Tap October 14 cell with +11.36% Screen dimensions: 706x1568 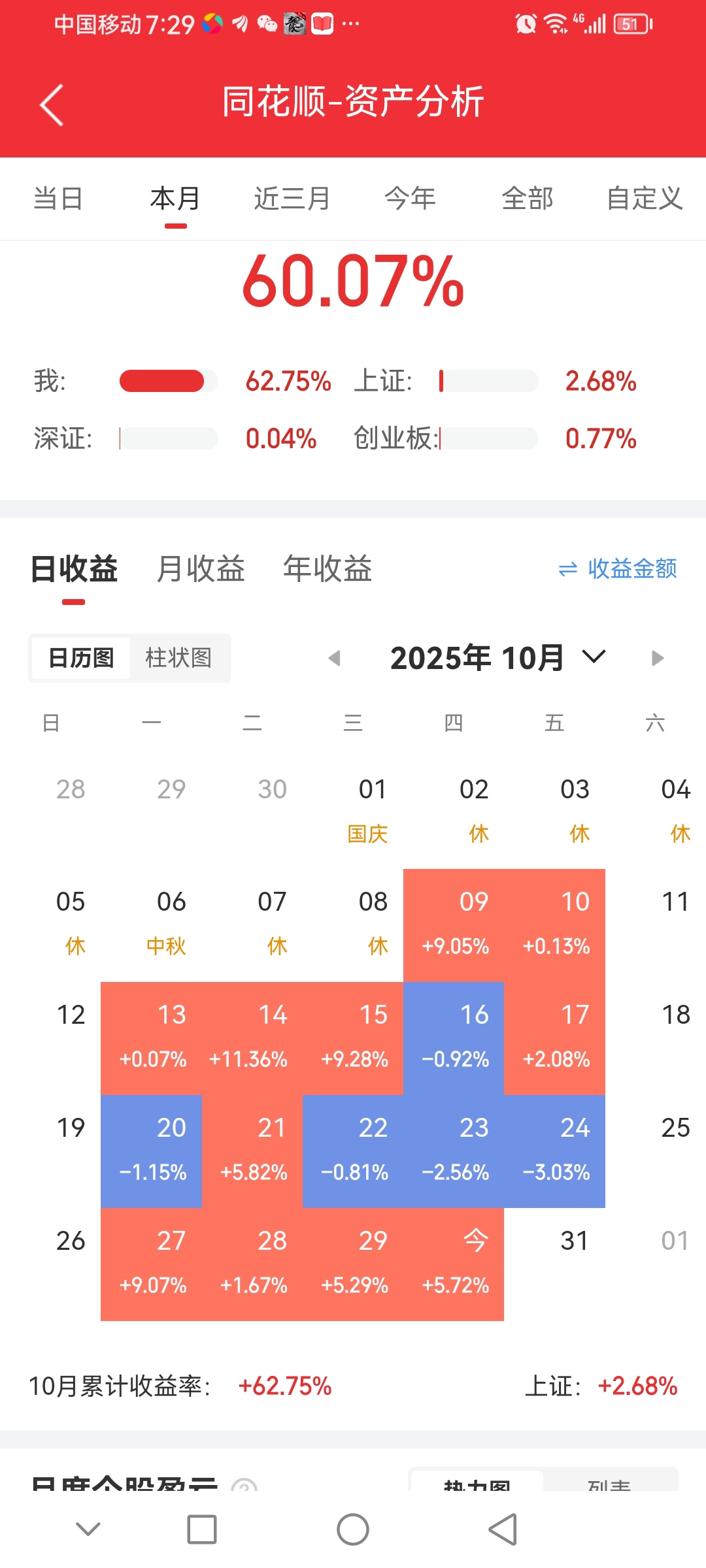[252, 1037]
